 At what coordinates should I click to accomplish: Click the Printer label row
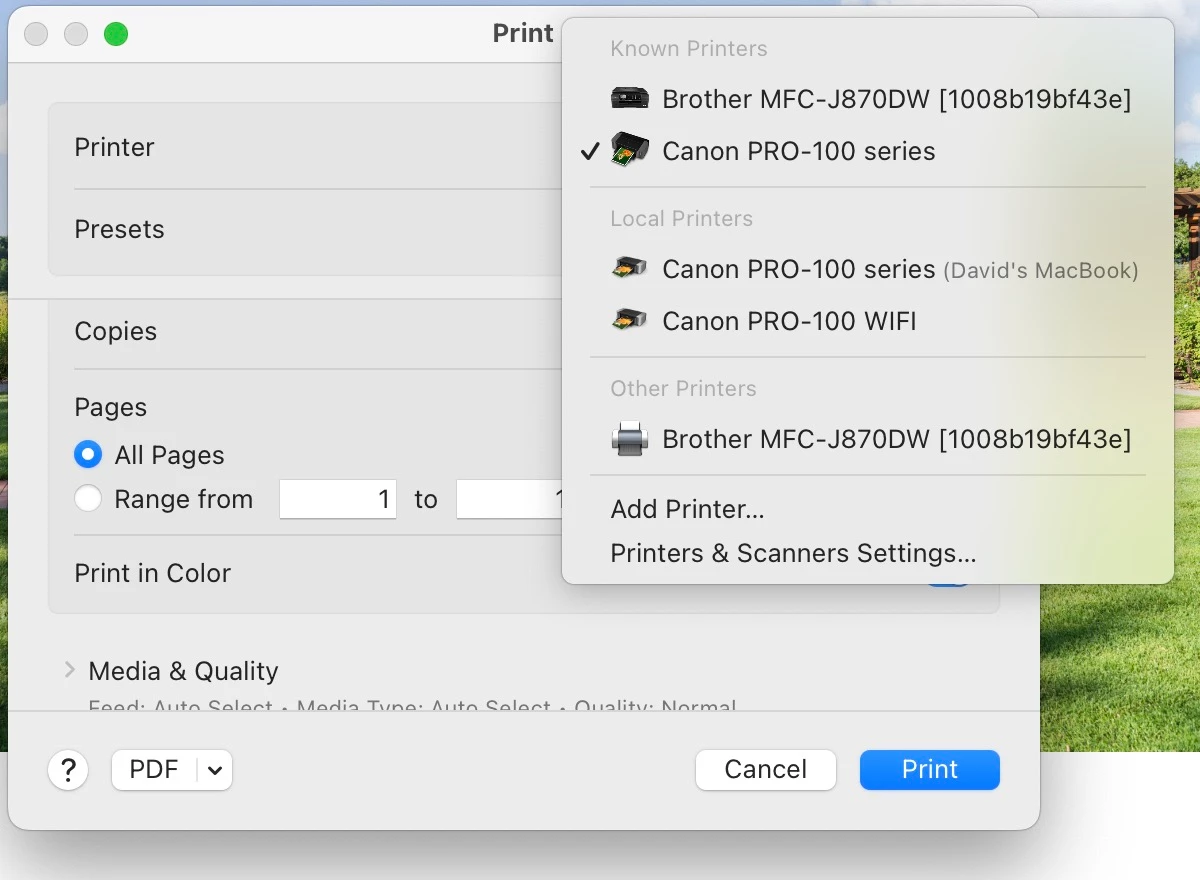tap(114, 147)
